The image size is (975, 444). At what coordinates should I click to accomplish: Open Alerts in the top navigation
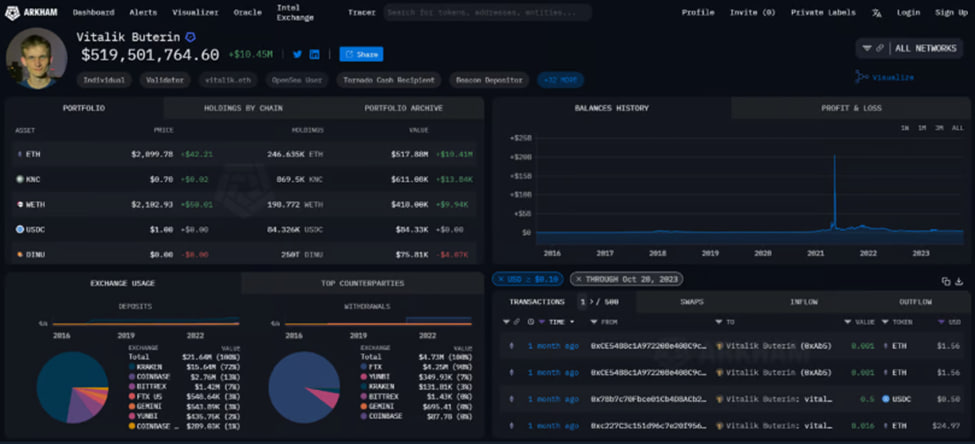tap(143, 12)
